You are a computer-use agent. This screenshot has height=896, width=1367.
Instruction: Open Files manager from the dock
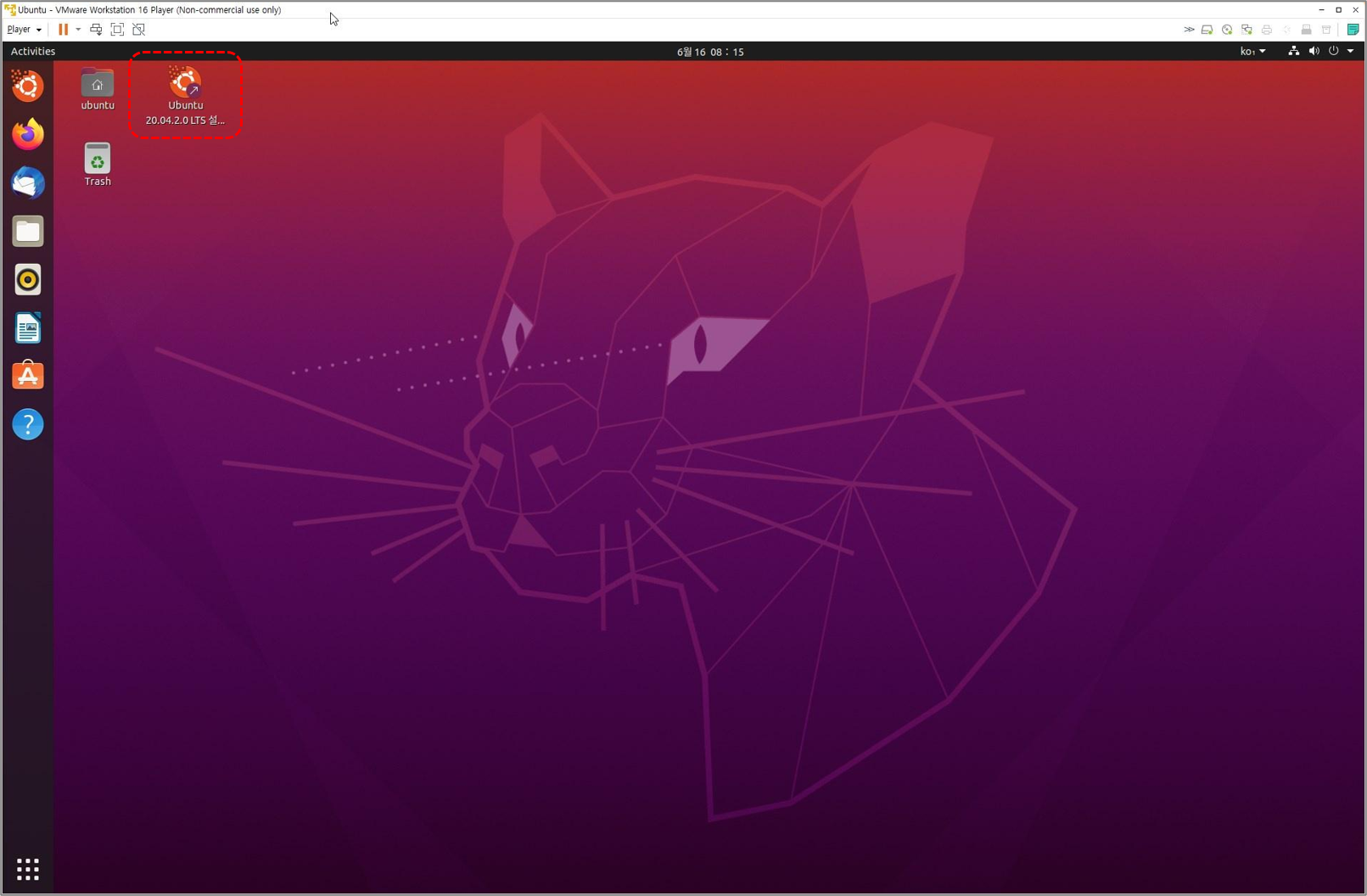tap(28, 231)
